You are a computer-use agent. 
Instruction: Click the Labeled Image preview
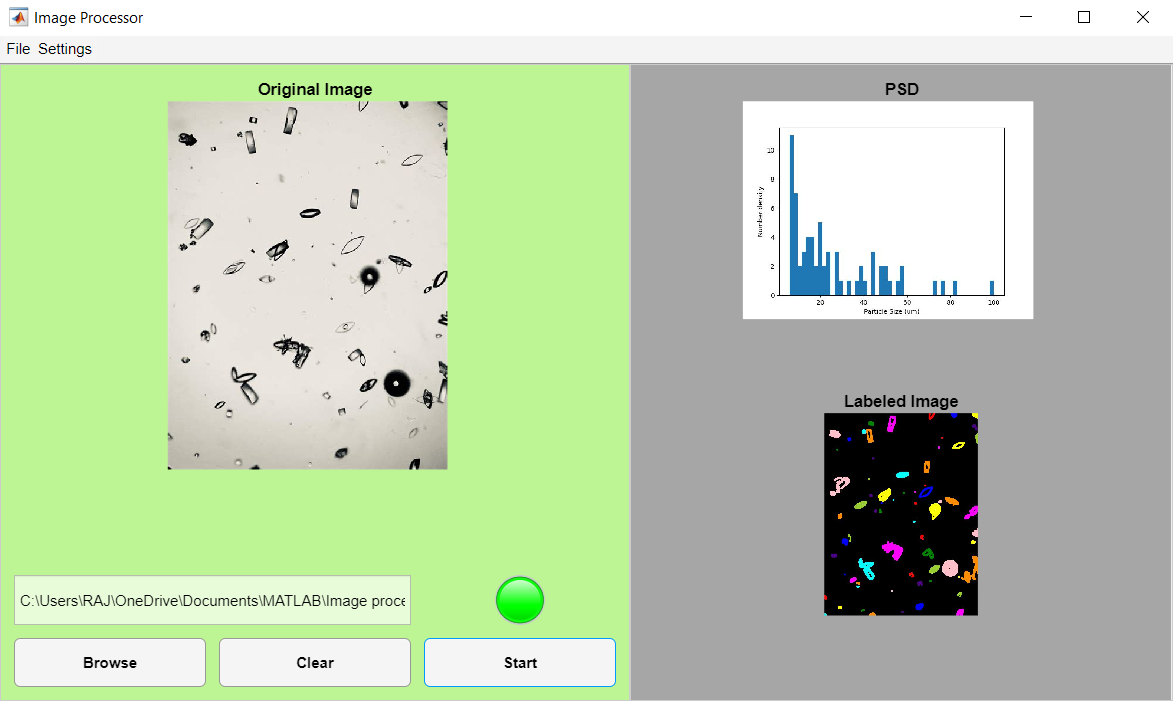coord(900,513)
